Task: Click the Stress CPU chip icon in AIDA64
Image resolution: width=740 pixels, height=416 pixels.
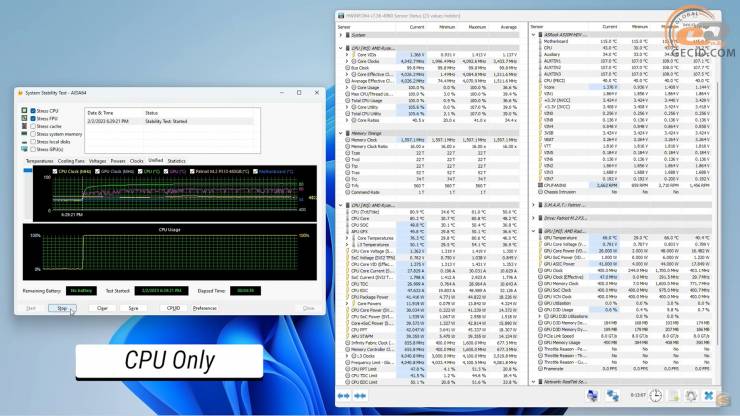Action: tap(25, 110)
